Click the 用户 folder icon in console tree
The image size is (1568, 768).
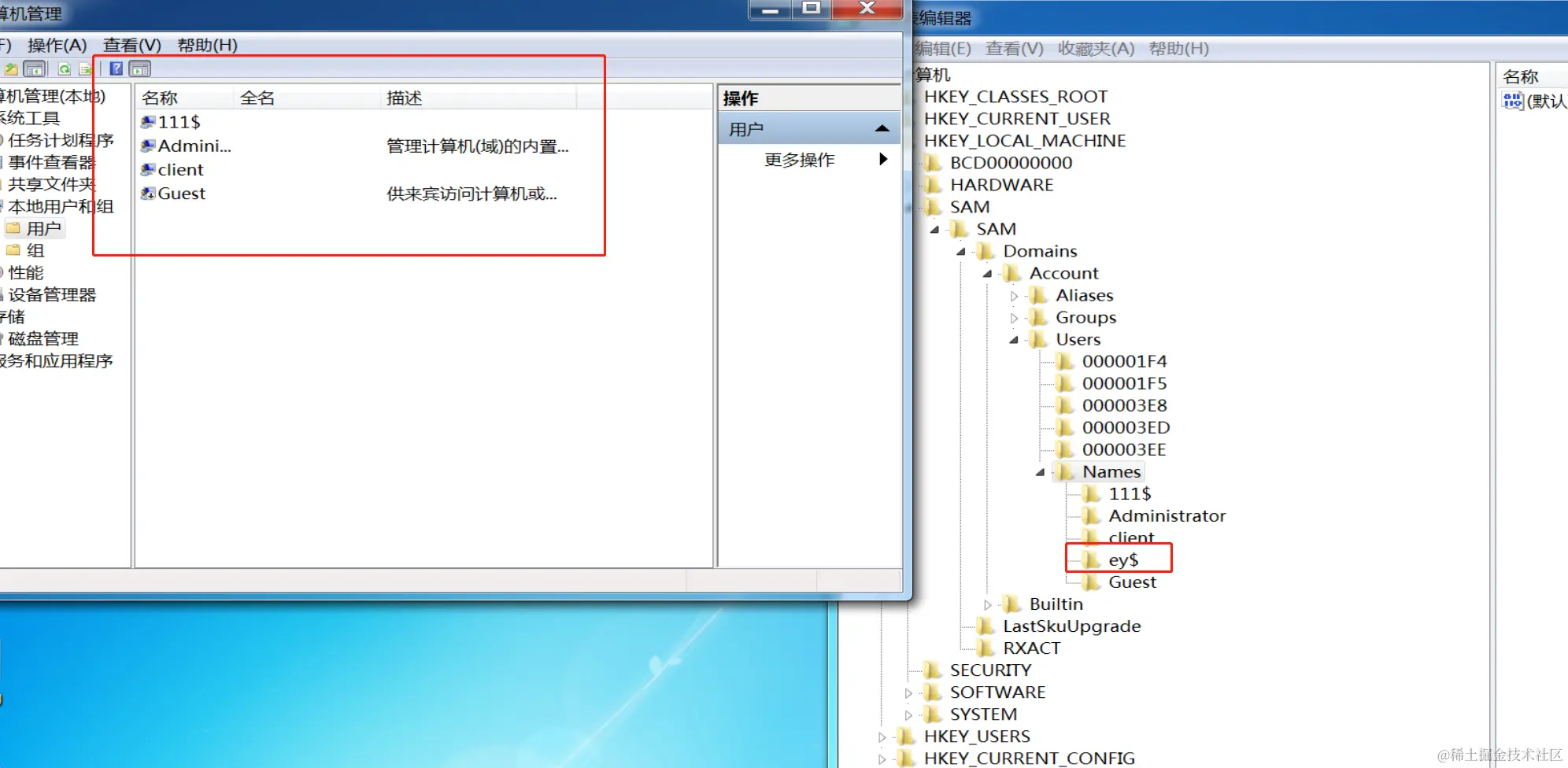[x=13, y=228]
